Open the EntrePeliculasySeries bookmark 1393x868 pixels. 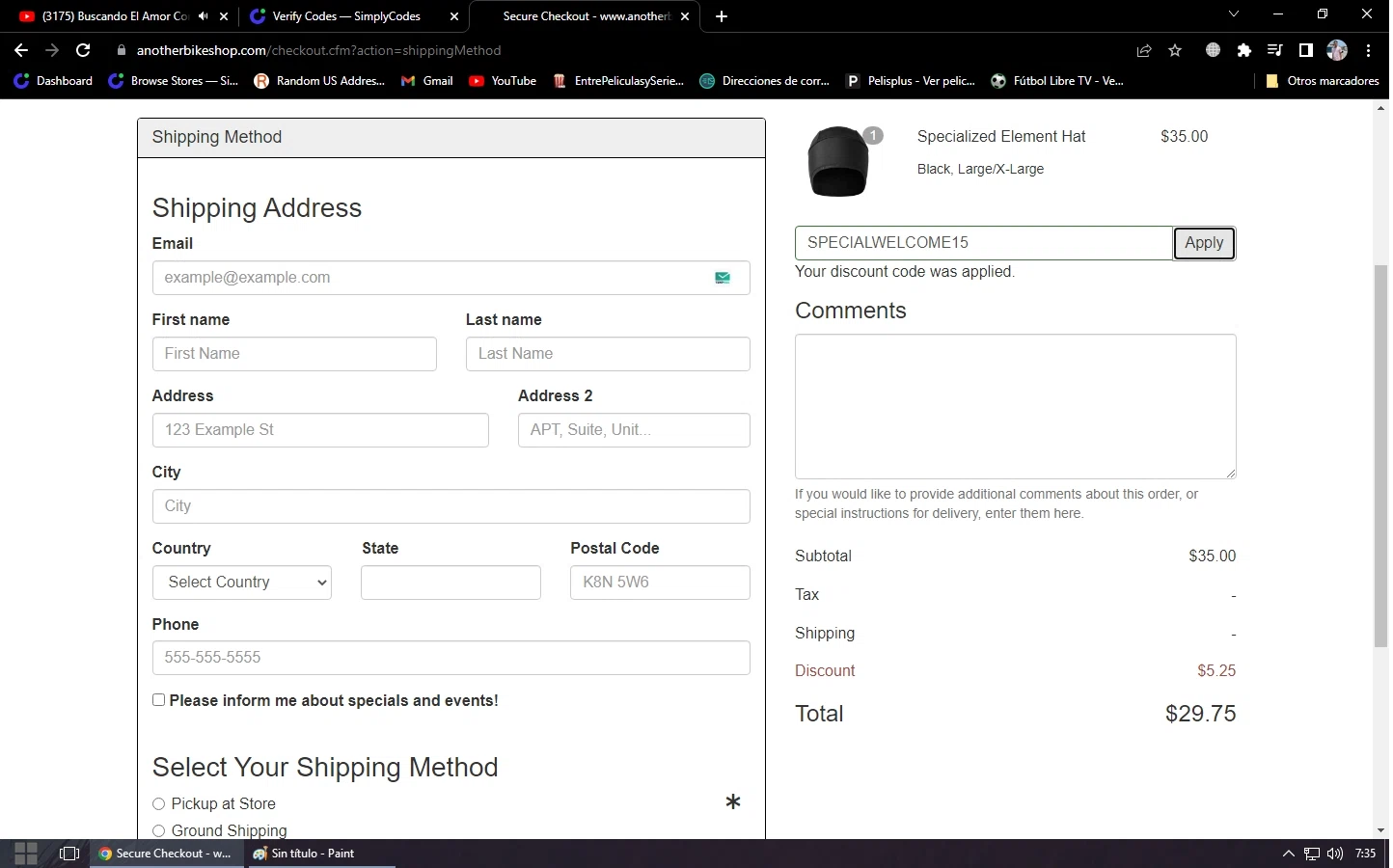coord(618,81)
